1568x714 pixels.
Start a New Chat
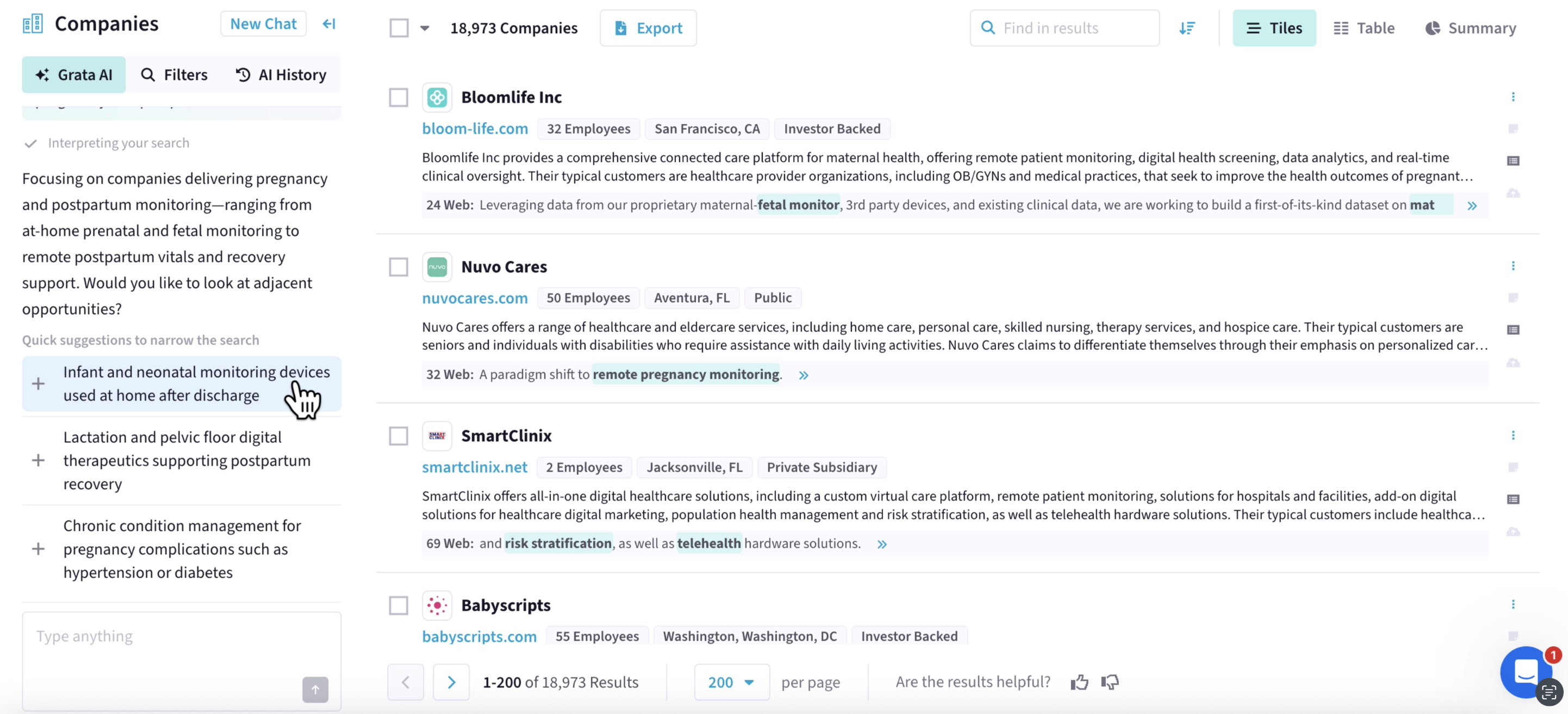click(263, 23)
